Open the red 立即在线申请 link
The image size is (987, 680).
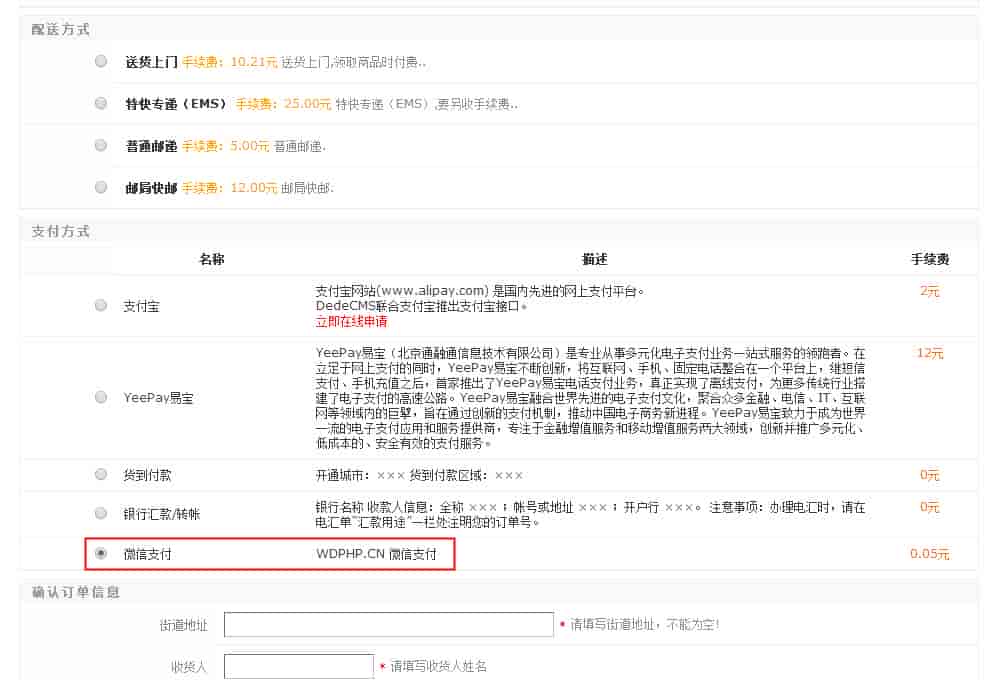coord(351,322)
